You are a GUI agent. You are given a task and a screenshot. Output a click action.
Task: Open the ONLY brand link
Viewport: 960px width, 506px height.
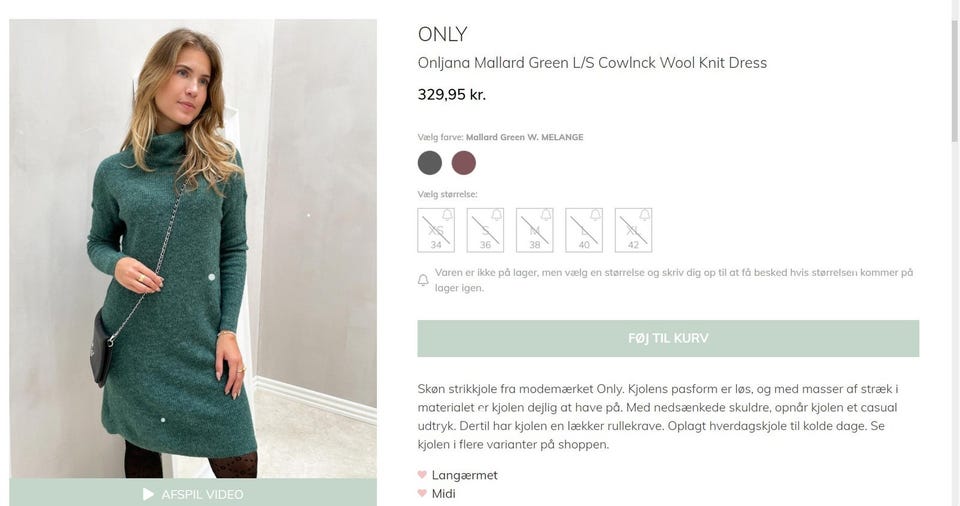[x=442, y=34]
